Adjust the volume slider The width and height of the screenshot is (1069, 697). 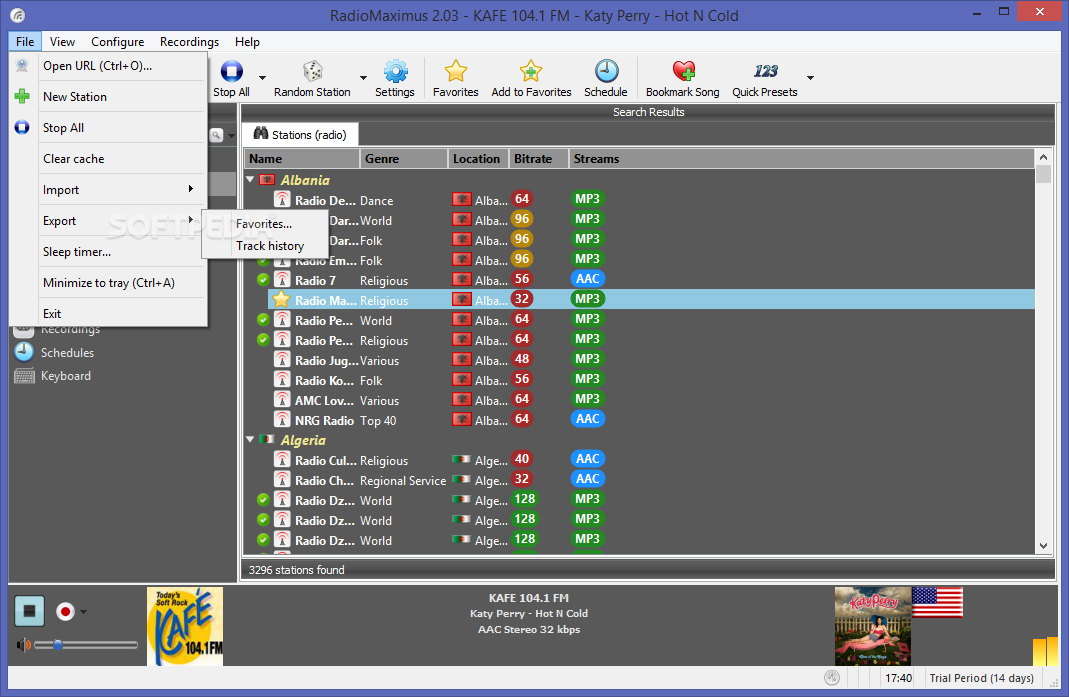click(86, 644)
